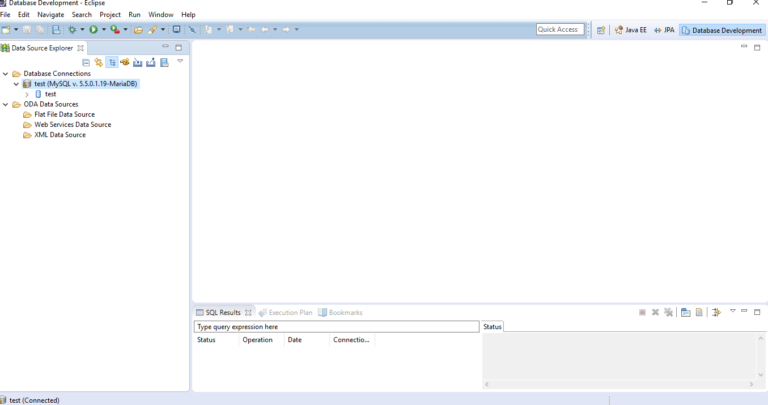Open Data Source Explorer view menu dropdown

(x=180, y=61)
